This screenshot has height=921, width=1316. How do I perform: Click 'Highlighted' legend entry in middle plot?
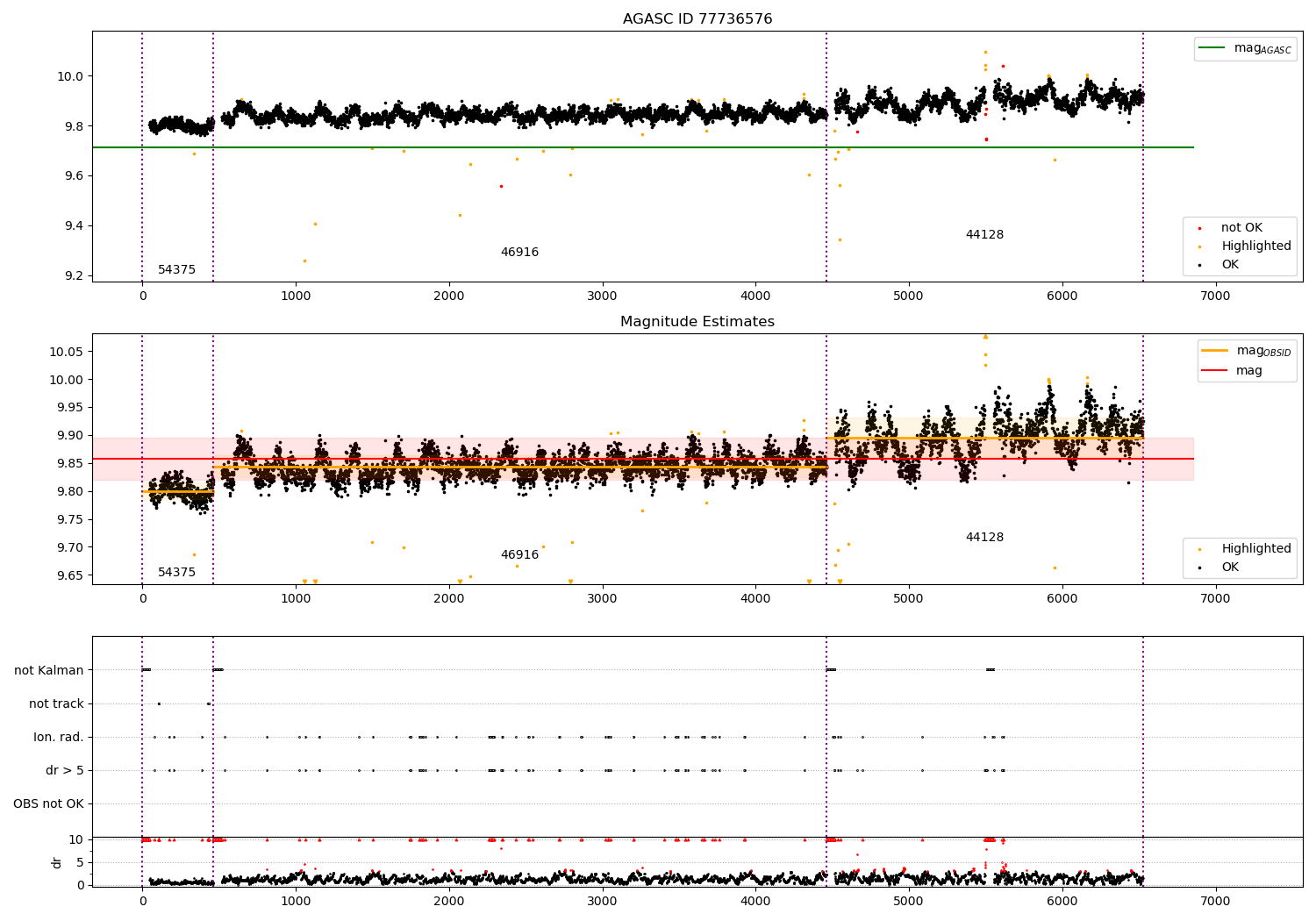coord(1244,549)
